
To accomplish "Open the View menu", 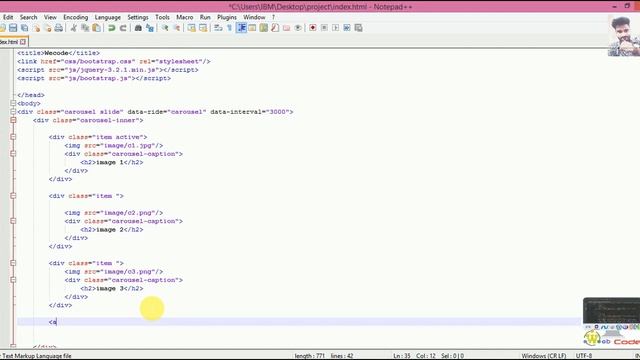I will pyautogui.click(x=50, y=17).
